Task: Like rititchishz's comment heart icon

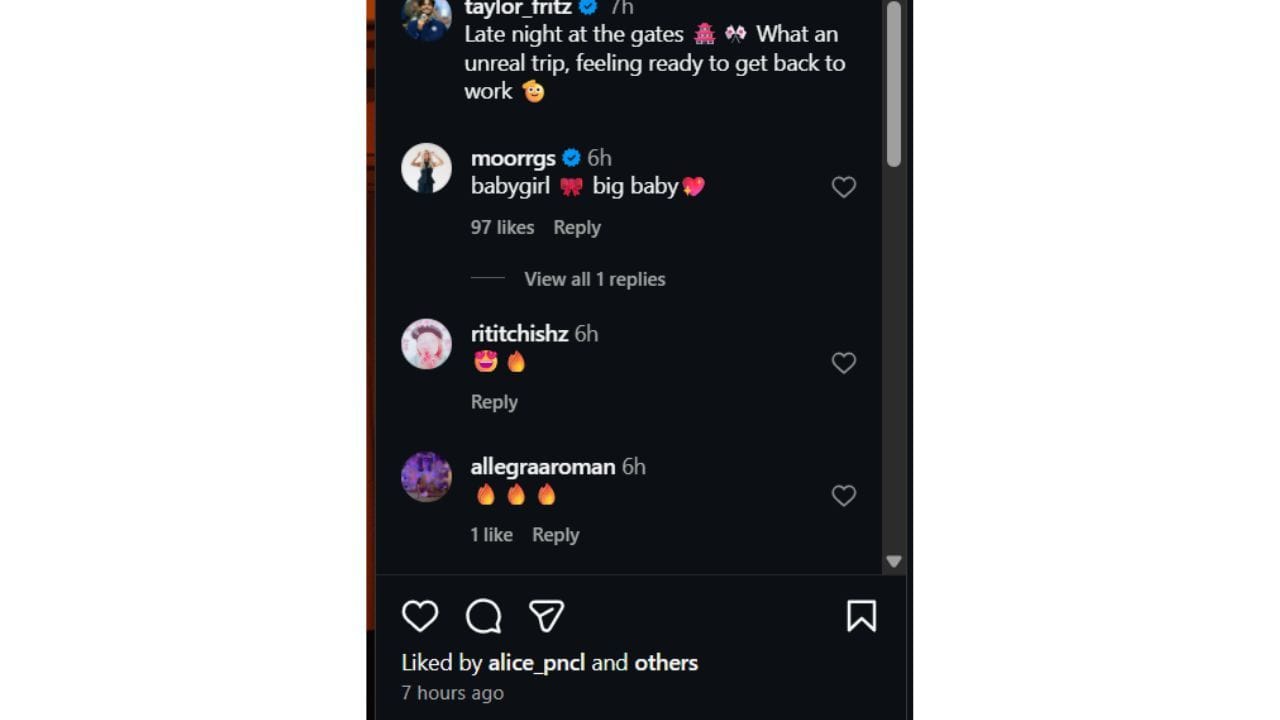Action: pos(843,363)
